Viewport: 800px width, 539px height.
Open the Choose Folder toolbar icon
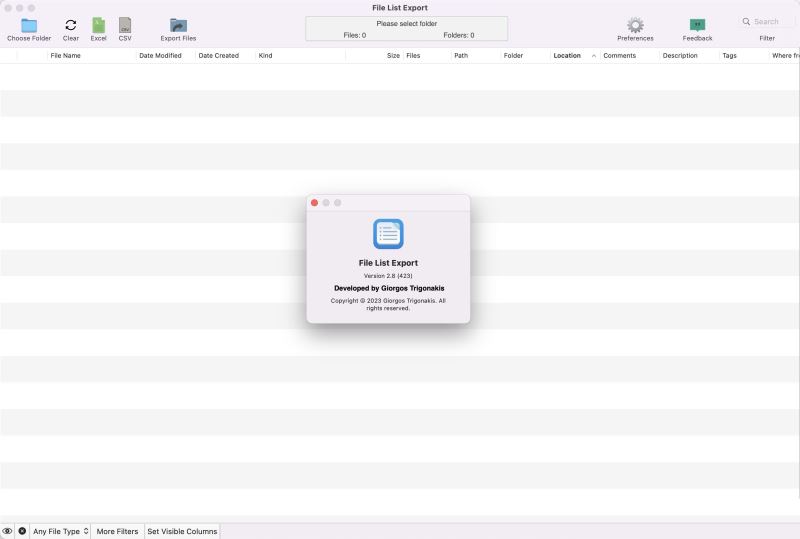click(29, 25)
